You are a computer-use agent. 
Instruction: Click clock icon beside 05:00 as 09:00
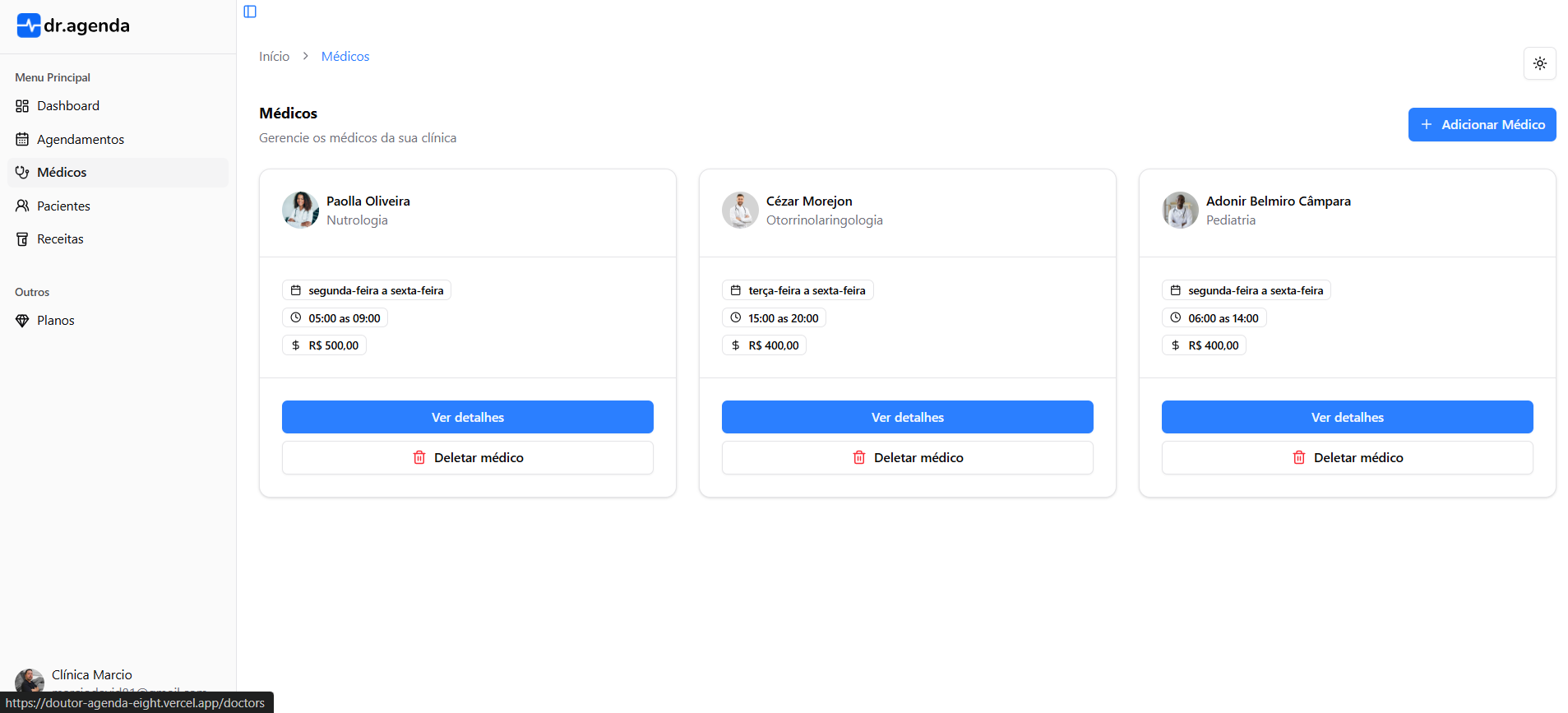[x=296, y=318]
